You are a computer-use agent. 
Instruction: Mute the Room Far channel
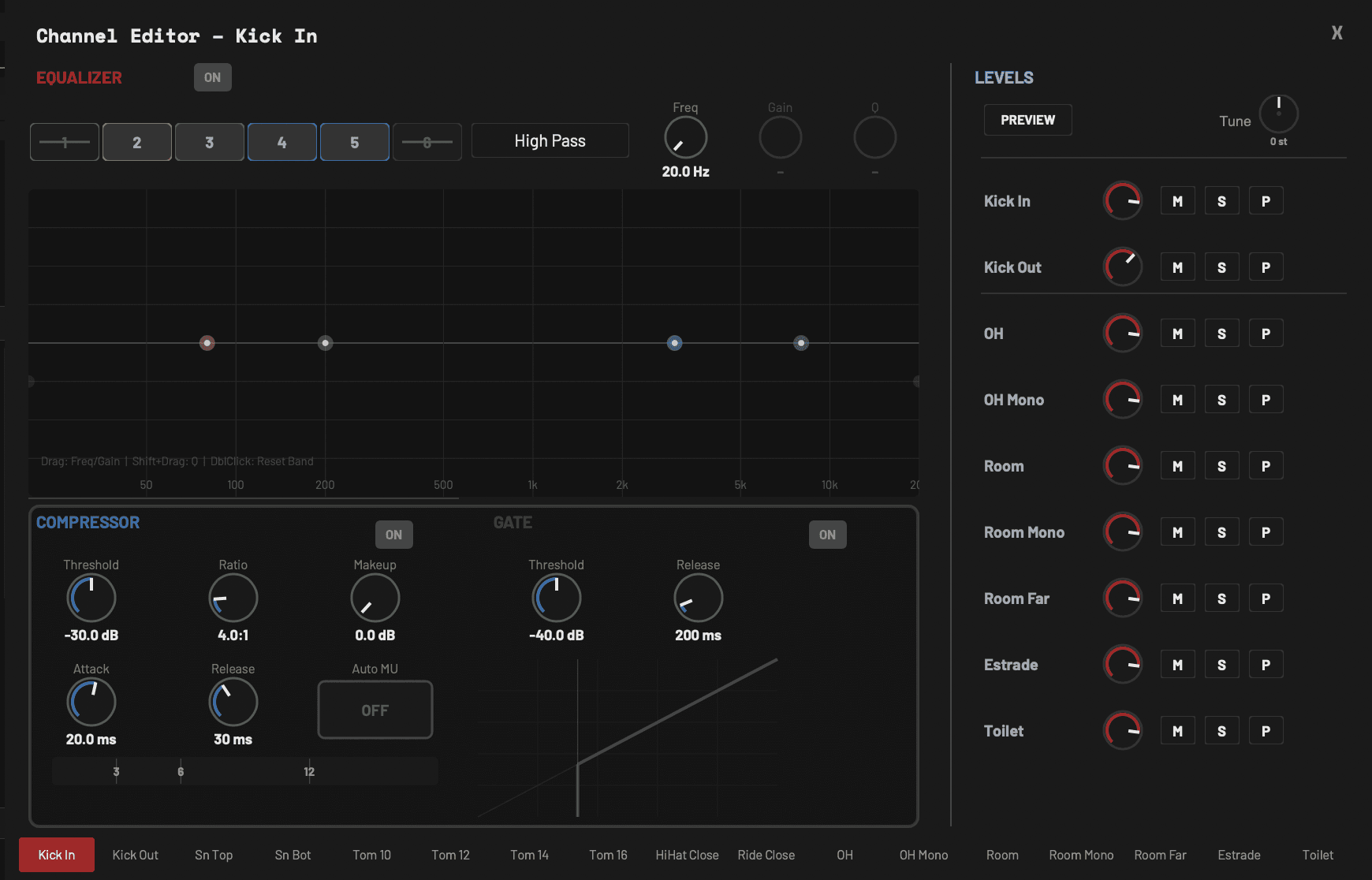click(x=1177, y=598)
